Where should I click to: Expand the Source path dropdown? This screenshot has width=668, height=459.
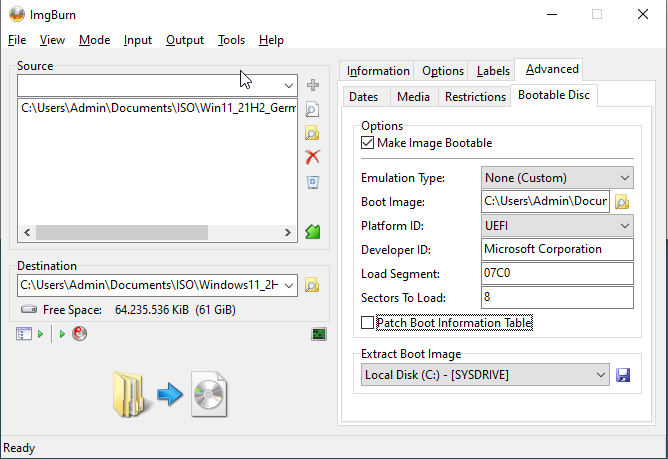point(289,86)
